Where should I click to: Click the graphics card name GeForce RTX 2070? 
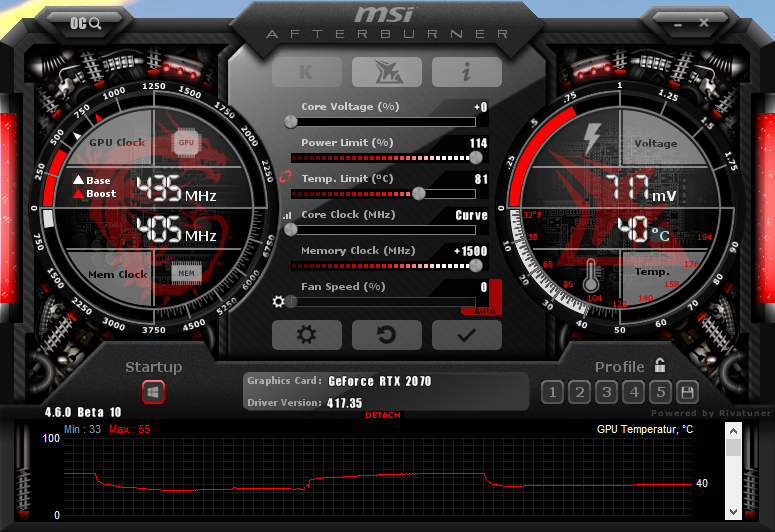coord(380,381)
